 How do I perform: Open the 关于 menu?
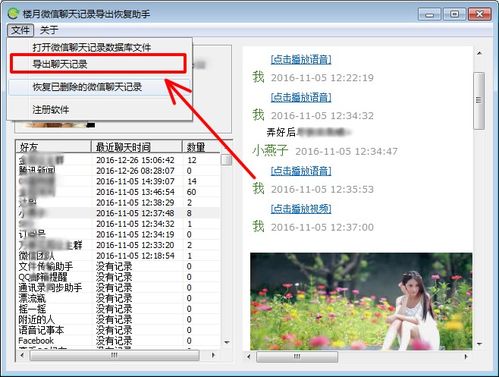[49, 30]
